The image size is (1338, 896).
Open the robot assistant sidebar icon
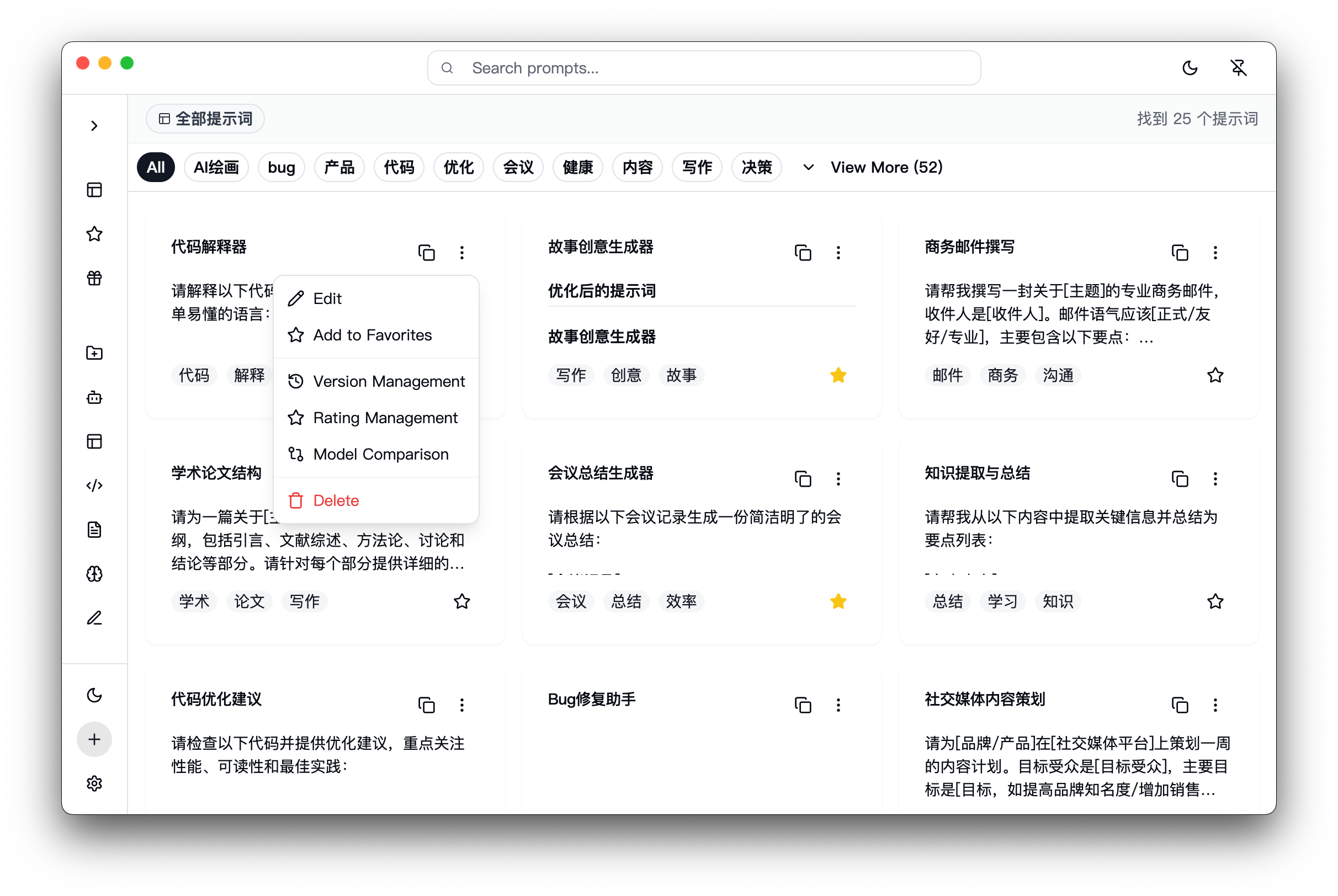(94, 397)
